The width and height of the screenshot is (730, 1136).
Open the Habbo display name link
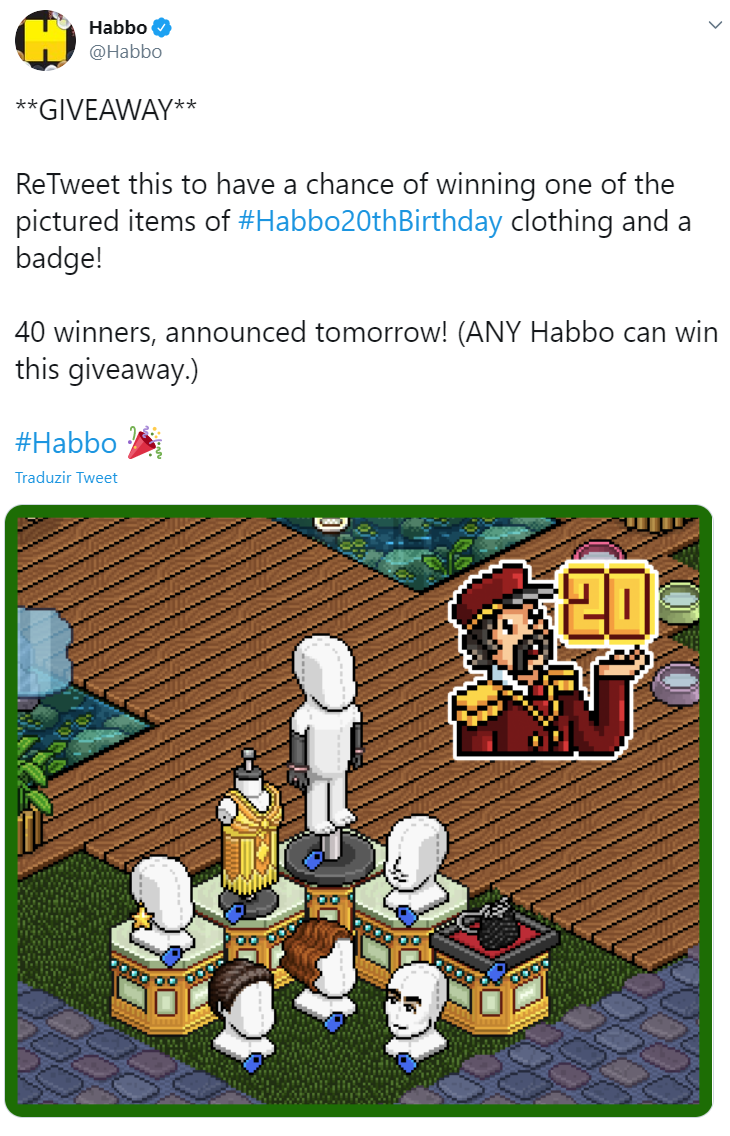click(118, 28)
